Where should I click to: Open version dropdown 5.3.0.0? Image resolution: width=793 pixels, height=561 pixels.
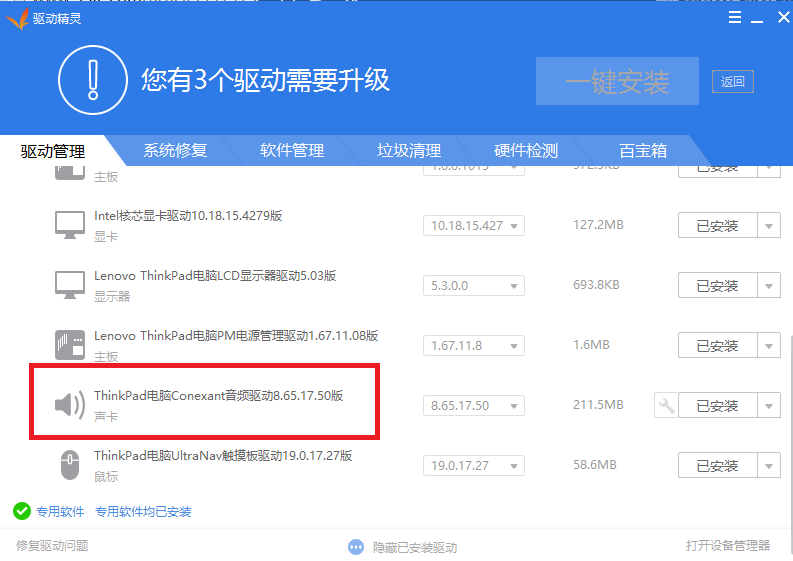point(474,285)
